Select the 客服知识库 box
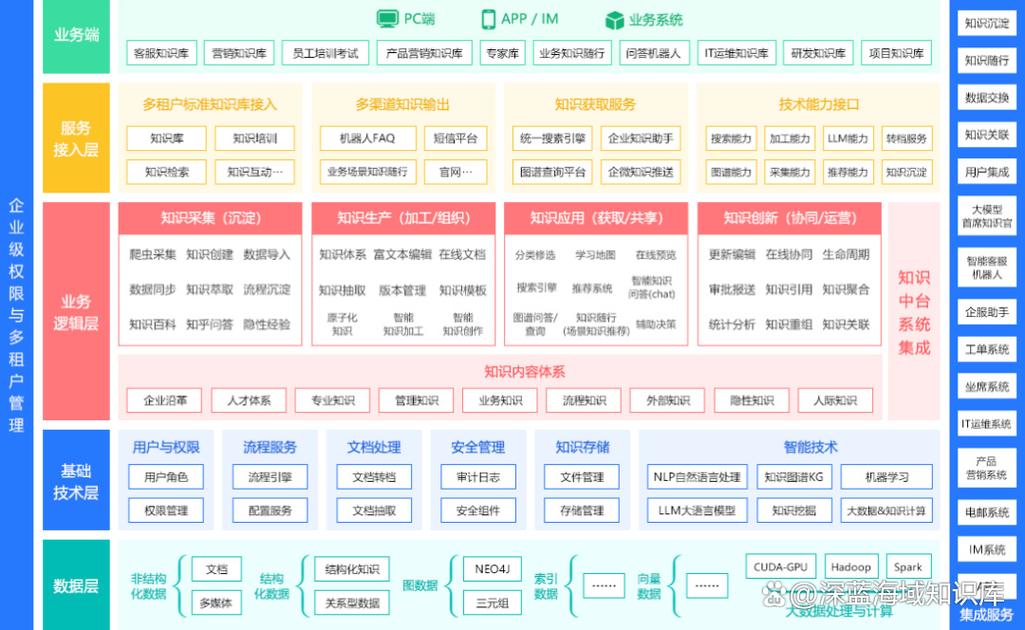 coord(161,54)
